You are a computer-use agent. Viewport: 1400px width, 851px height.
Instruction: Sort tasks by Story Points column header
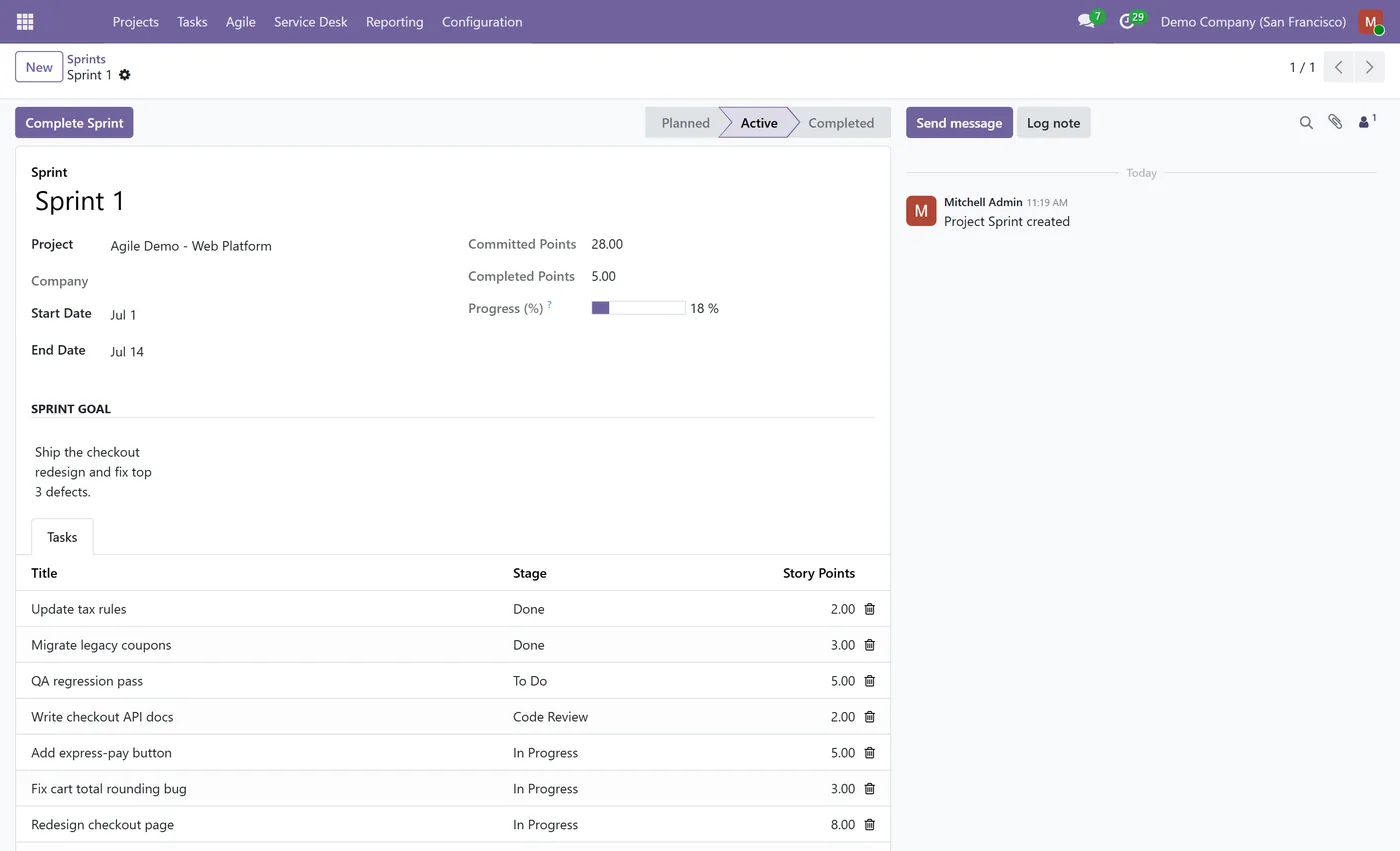click(x=818, y=573)
